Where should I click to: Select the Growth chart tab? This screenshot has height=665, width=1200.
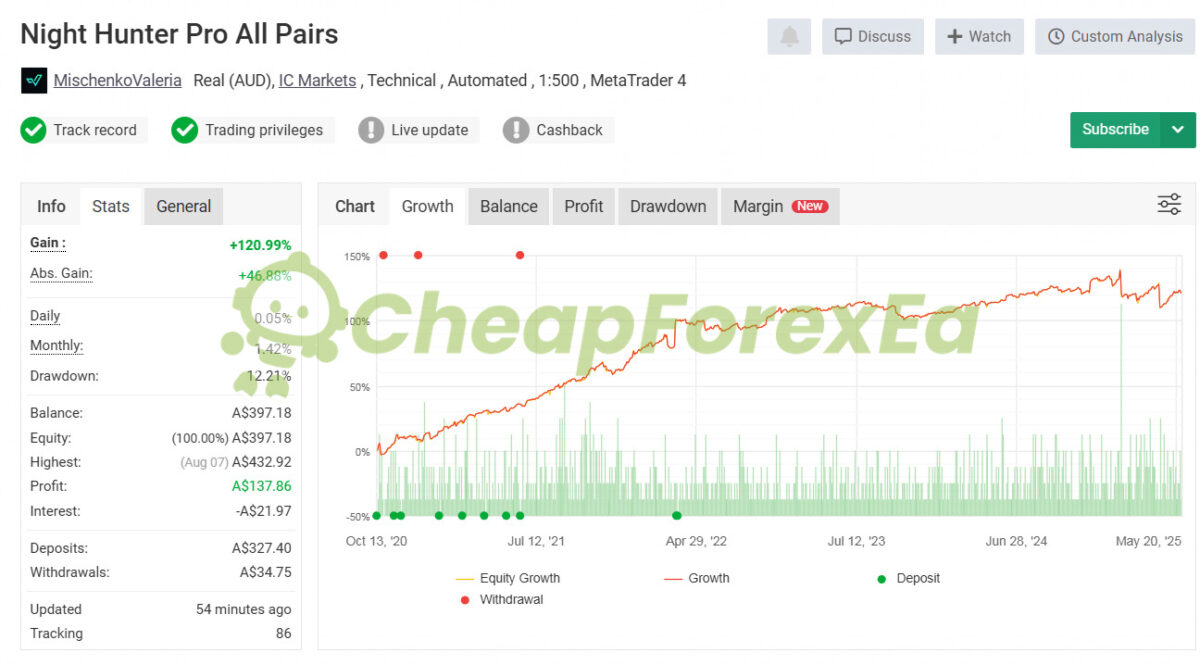click(427, 206)
